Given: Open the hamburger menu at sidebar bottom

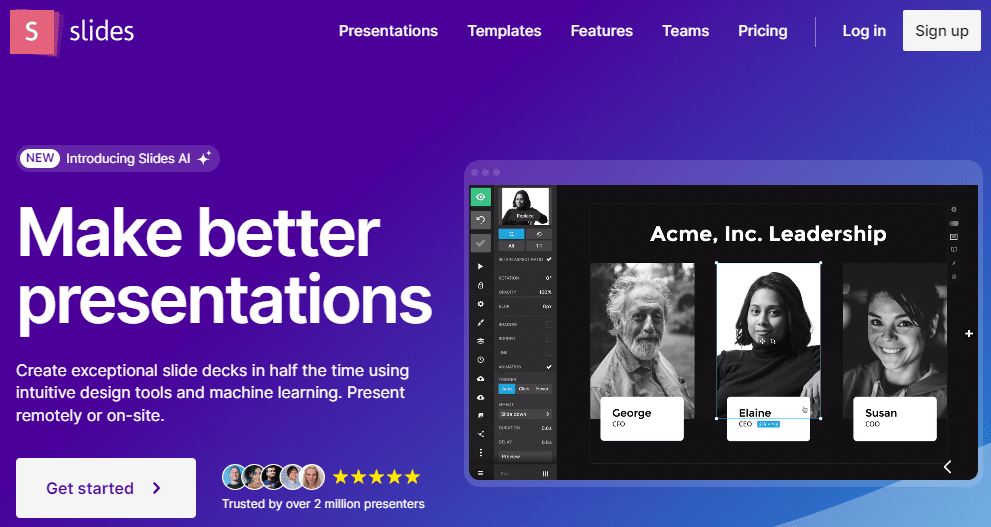Looking at the screenshot, I should 480,473.
